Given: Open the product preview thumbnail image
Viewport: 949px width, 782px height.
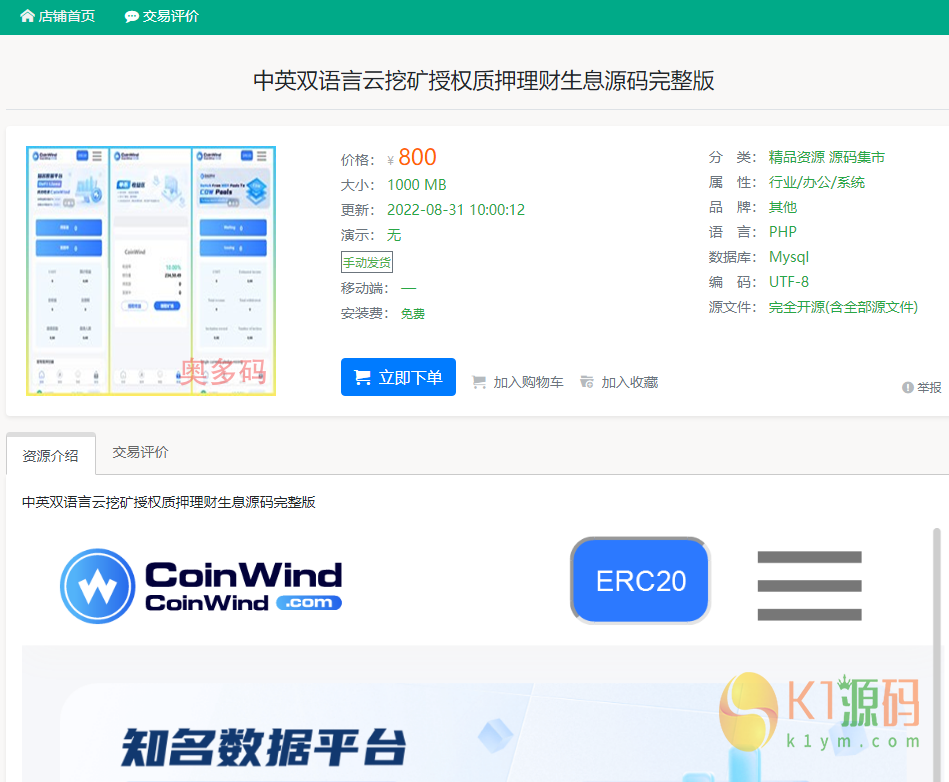Looking at the screenshot, I should coord(151,271).
